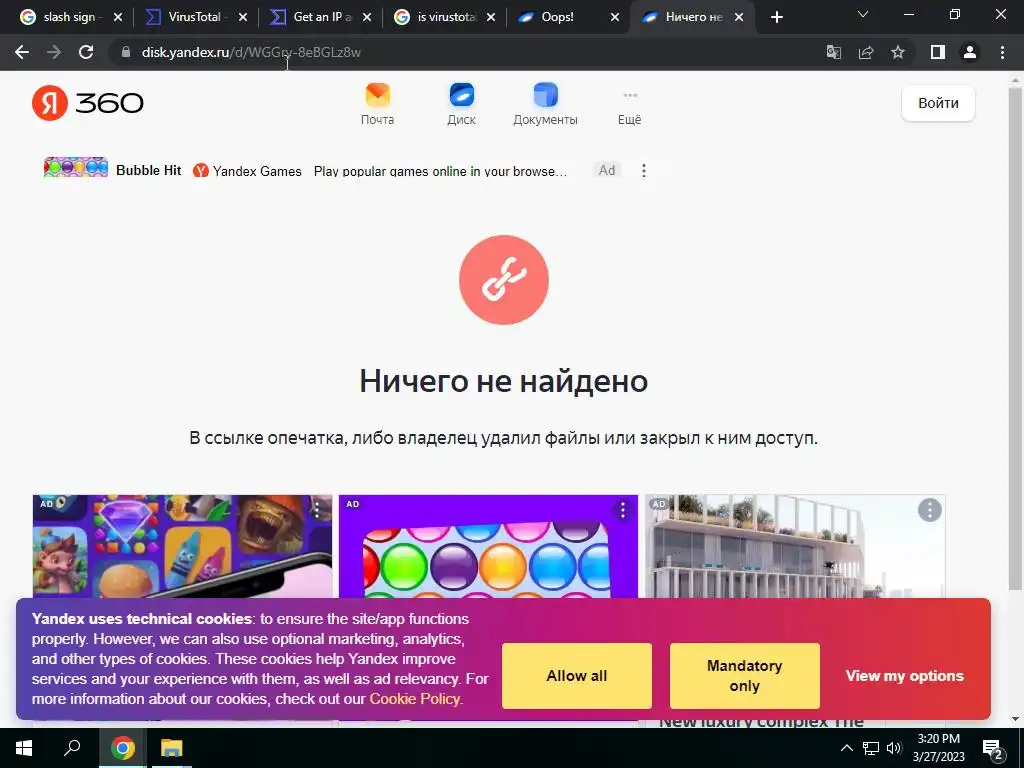Image resolution: width=1024 pixels, height=768 pixels.
Task: Open the Диск service icon
Action: coord(462,104)
